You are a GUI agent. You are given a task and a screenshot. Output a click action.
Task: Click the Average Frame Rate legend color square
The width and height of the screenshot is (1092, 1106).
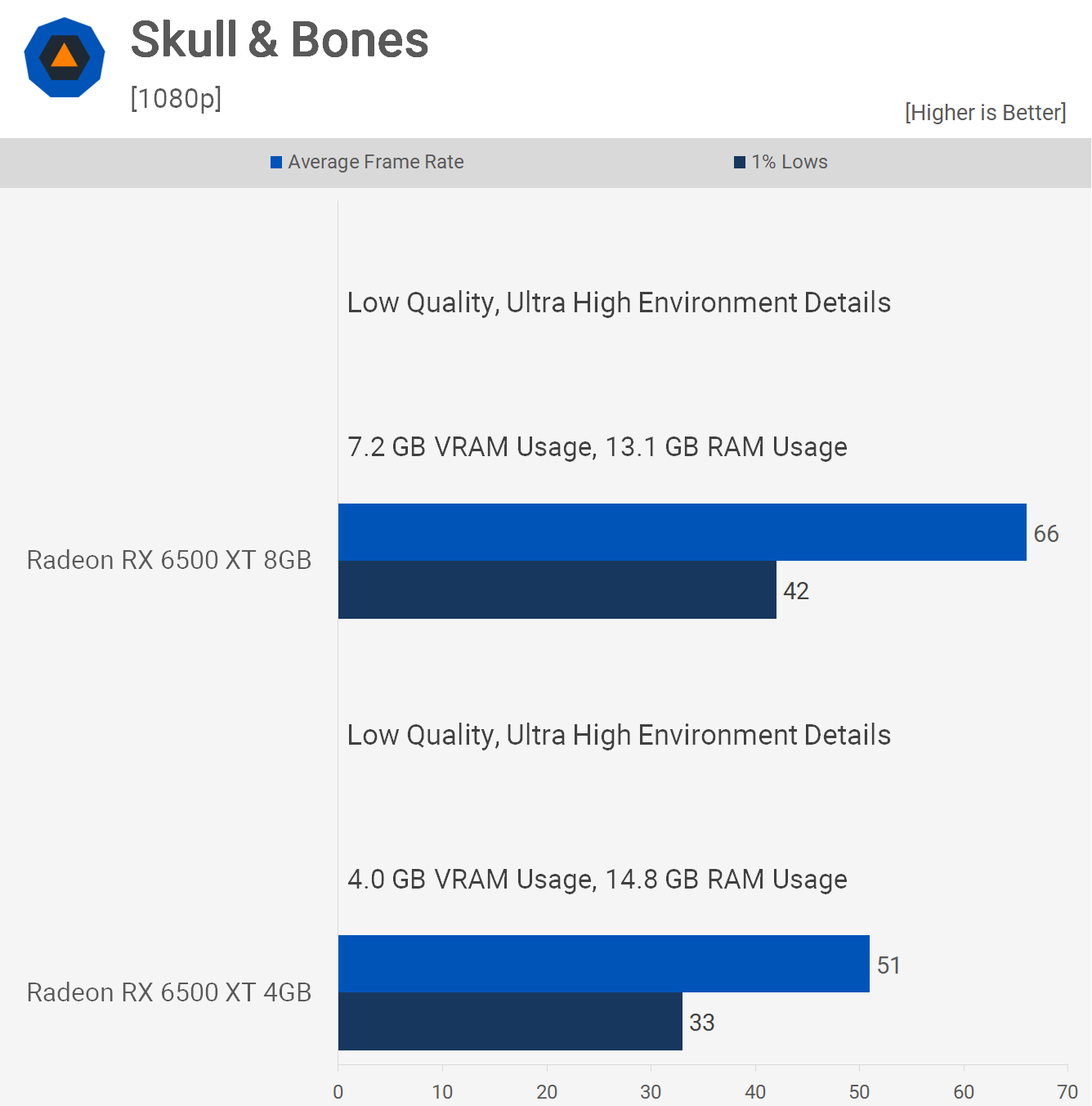276,163
